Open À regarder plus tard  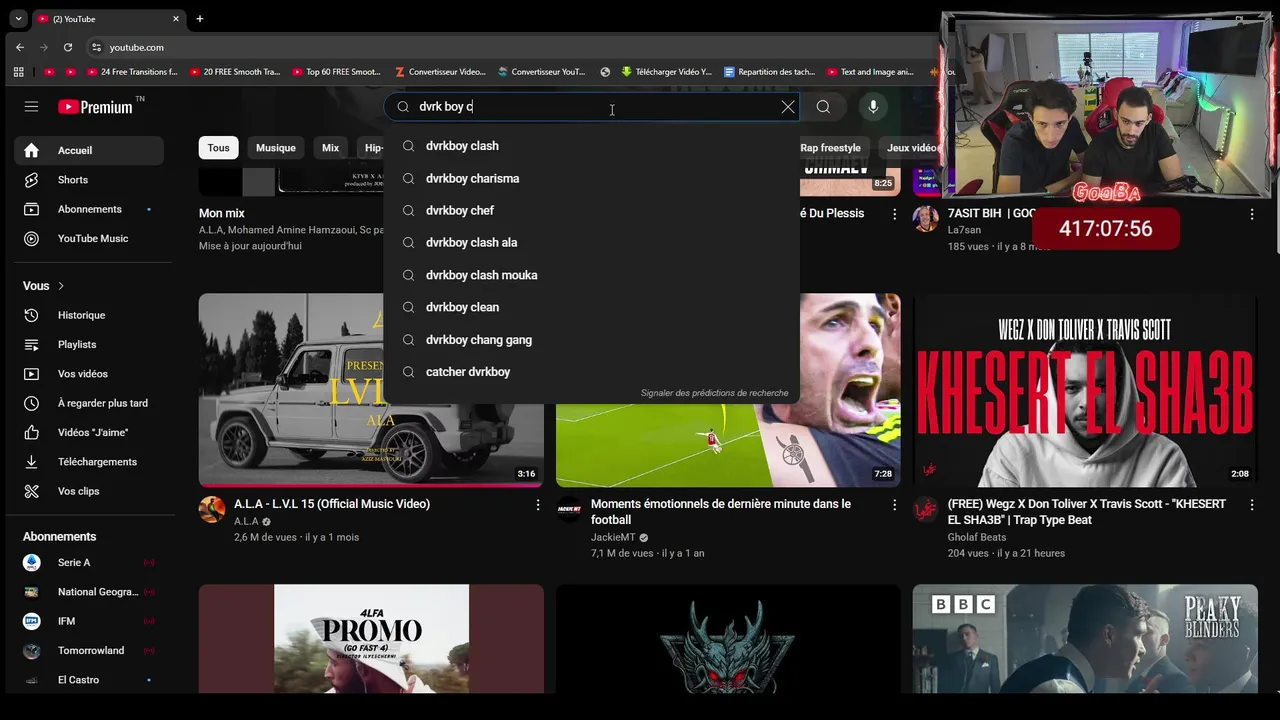[x=89, y=403]
